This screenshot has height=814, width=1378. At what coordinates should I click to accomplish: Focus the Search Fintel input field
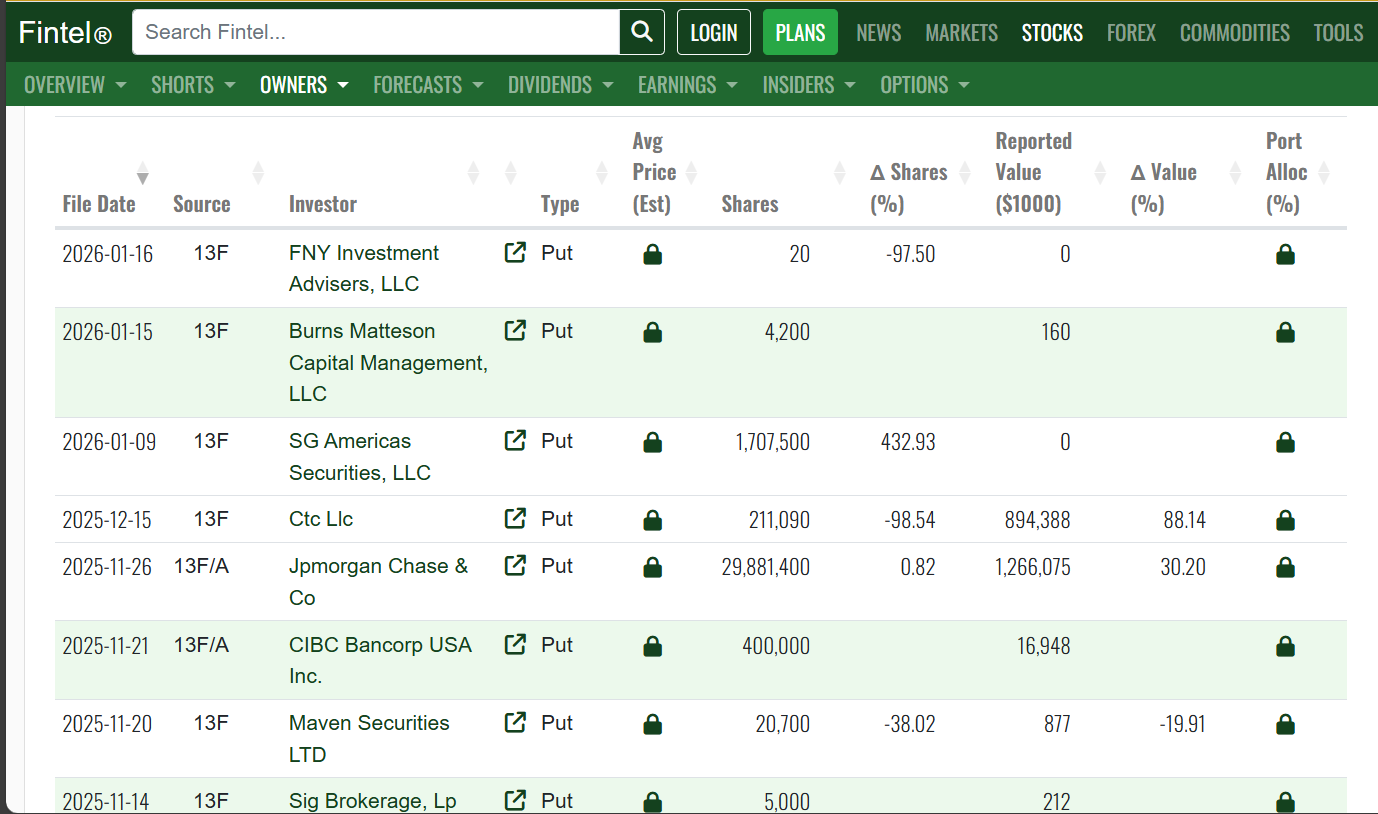point(376,32)
